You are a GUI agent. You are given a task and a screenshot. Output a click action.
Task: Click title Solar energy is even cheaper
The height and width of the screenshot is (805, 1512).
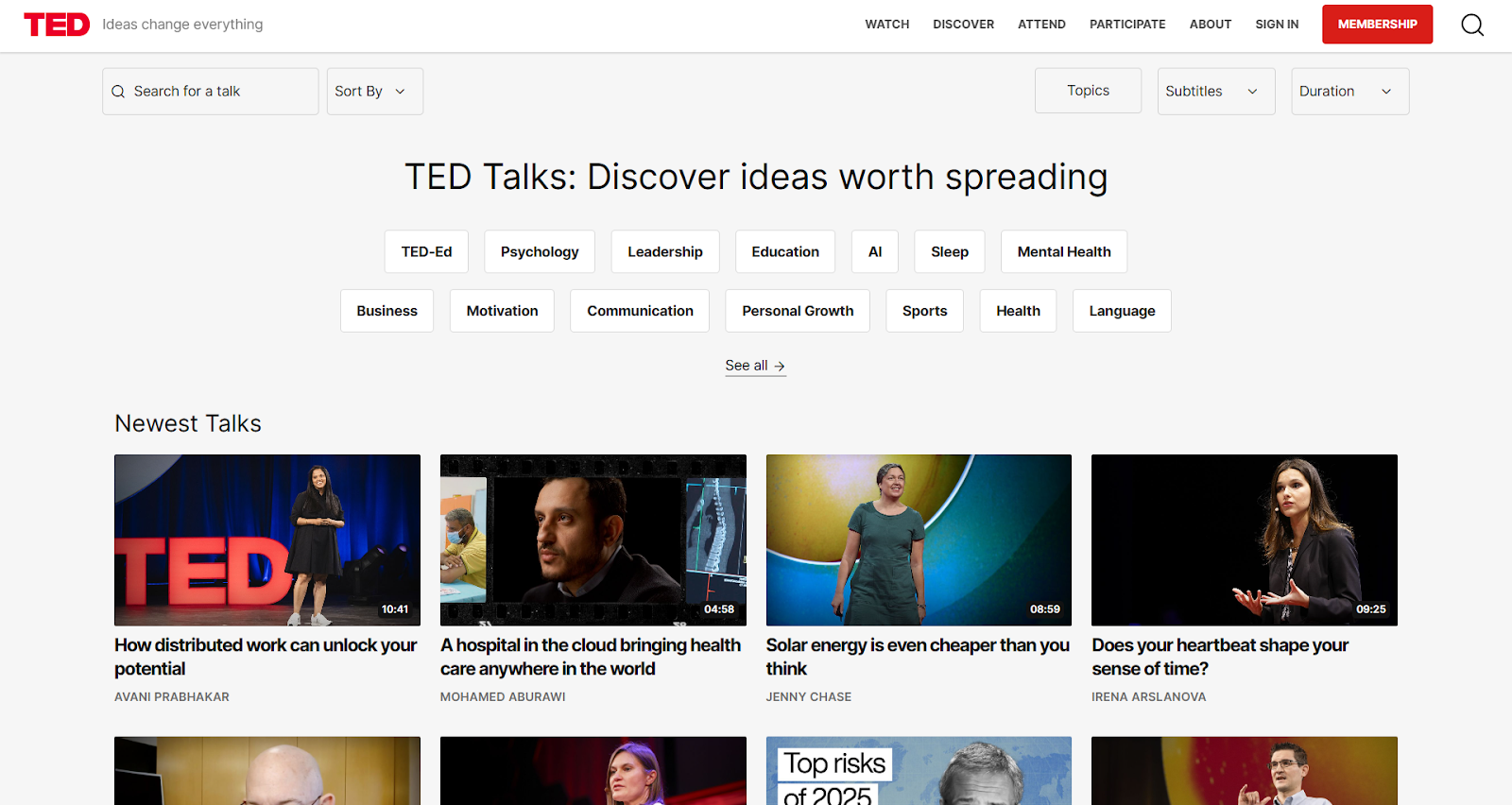(918, 657)
